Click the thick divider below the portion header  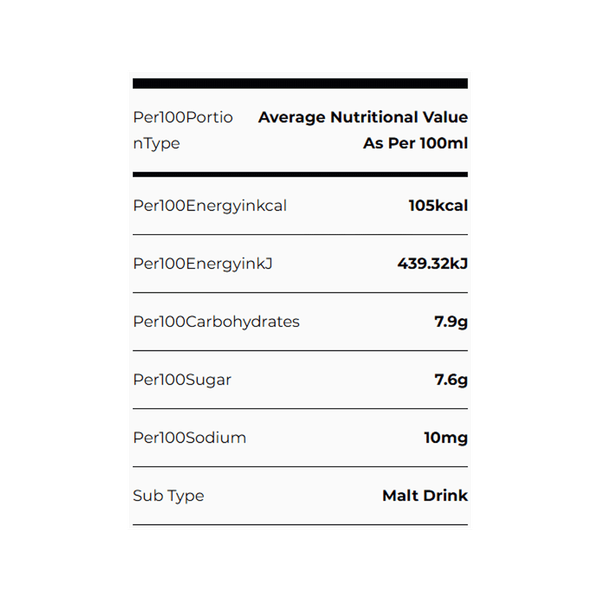pyautogui.click(x=300, y=174)
